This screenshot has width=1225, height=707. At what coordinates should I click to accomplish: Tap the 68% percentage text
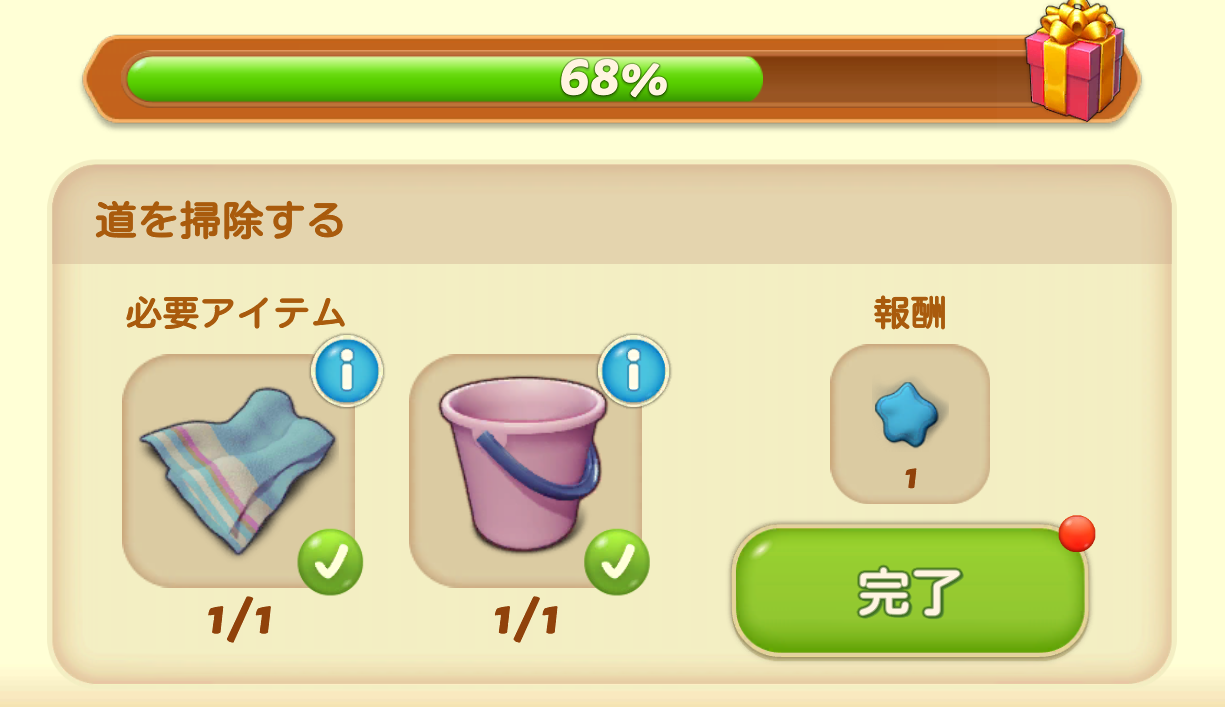(613, 78)
